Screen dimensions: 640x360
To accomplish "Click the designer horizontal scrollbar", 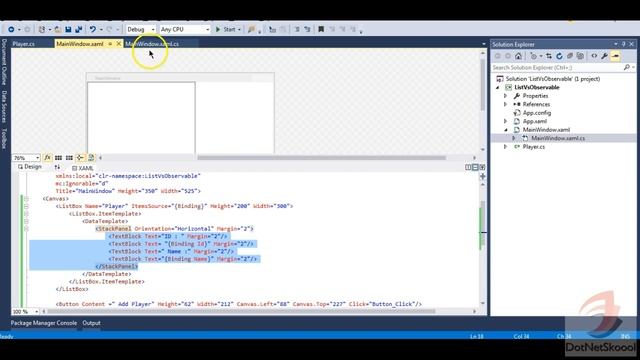I will point(322,158).
